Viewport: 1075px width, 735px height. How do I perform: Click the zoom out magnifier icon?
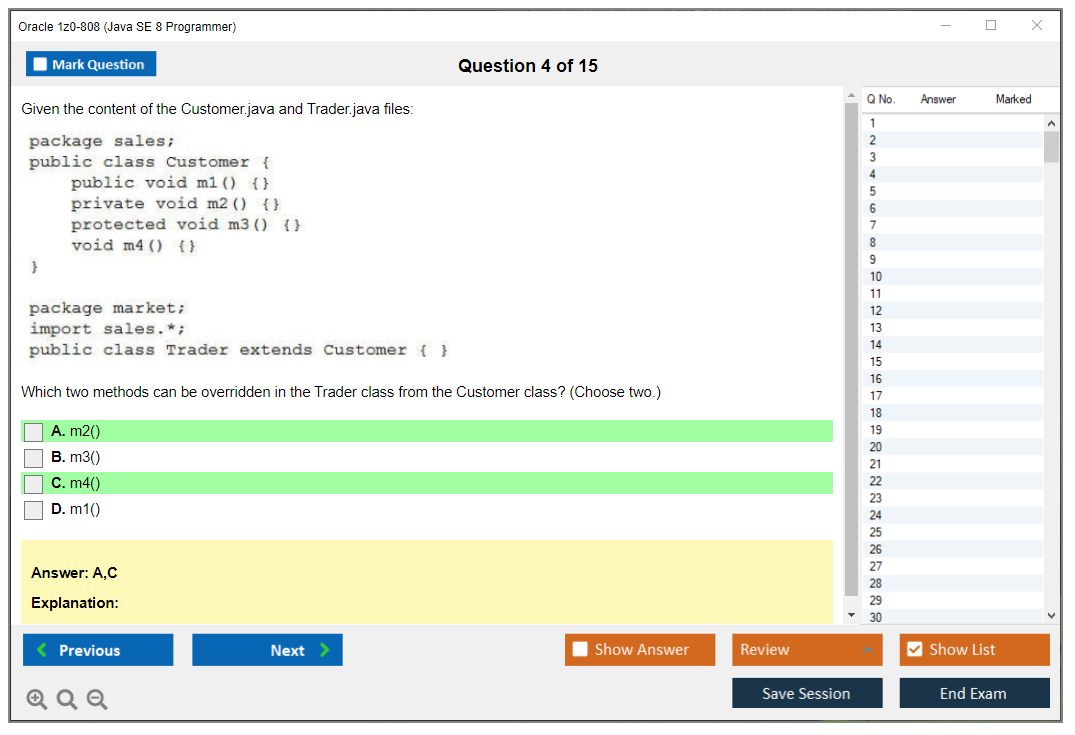tap(97, 700)
